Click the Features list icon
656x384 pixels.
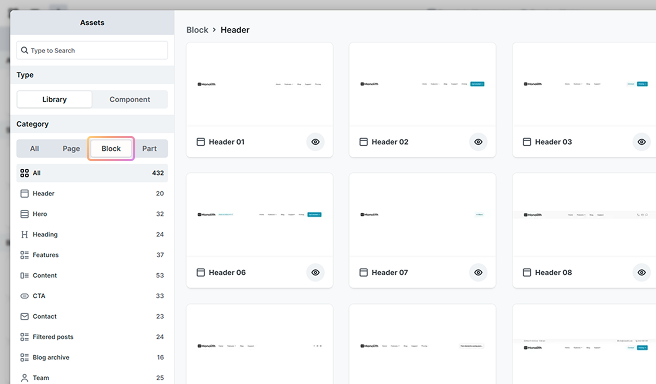coord(25,255)
